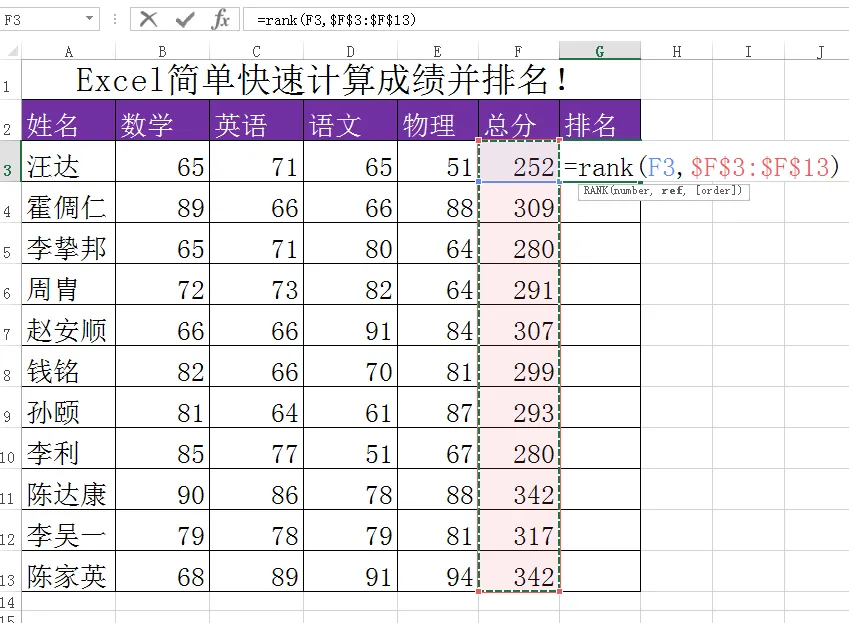The image size is (849, 623).
Task: Click name cell 陈家英
Action: [68, 571]
